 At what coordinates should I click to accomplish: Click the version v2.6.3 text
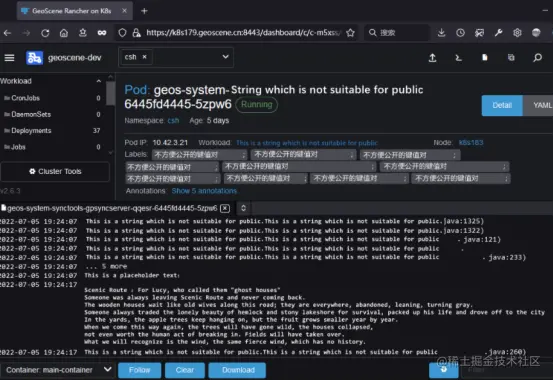(10, 191)
